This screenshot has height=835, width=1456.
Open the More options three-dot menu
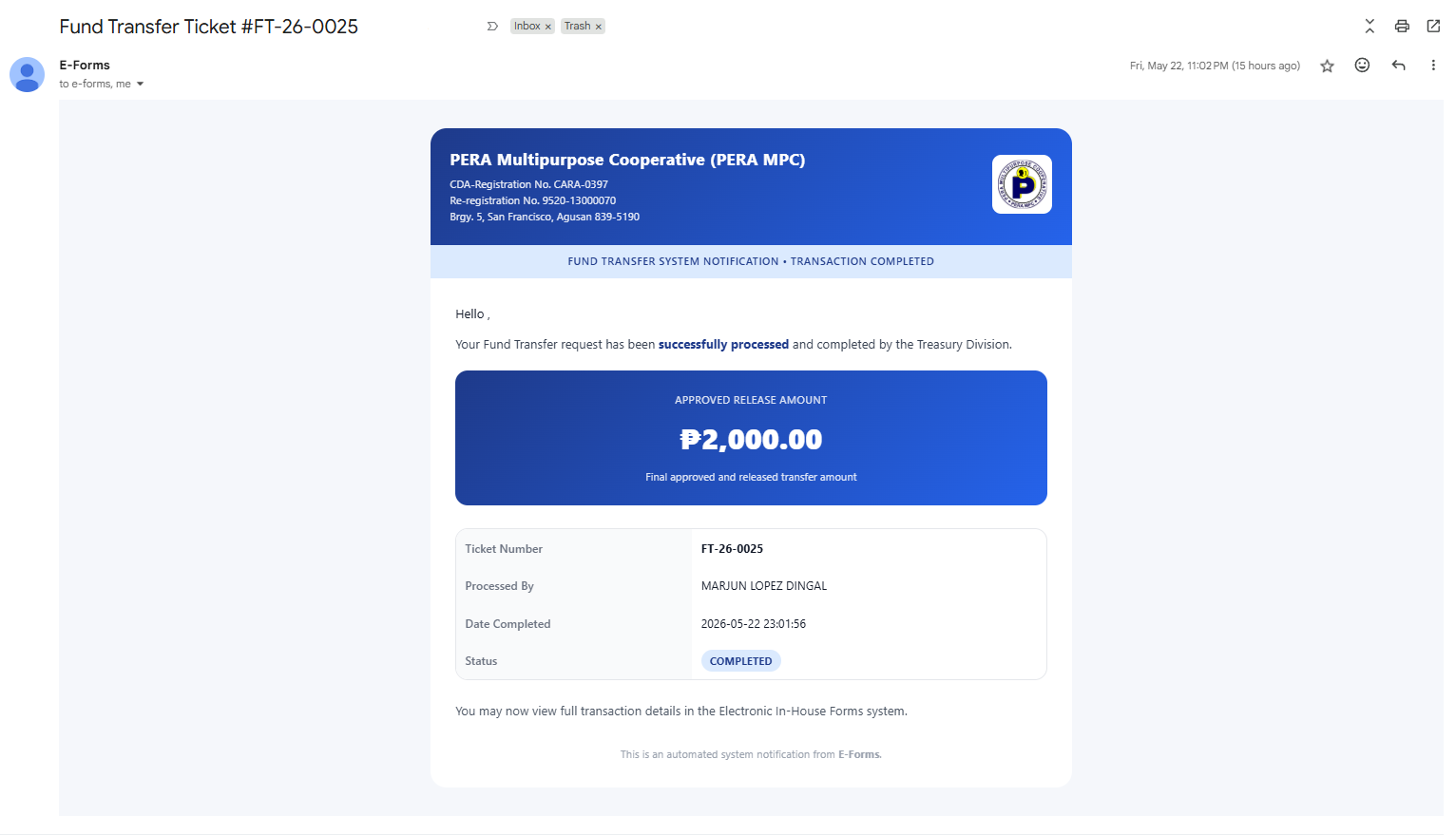click(1433, 65)
